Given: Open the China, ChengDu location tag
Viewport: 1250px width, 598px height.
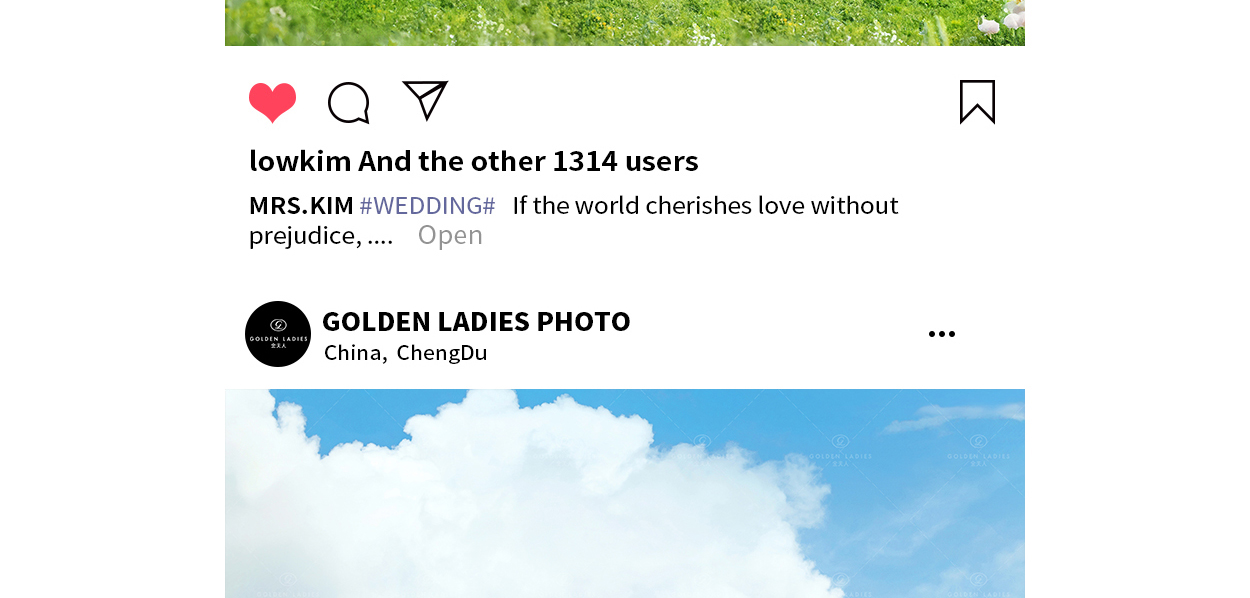Looking at the screenshot, I should coord(406,352).
